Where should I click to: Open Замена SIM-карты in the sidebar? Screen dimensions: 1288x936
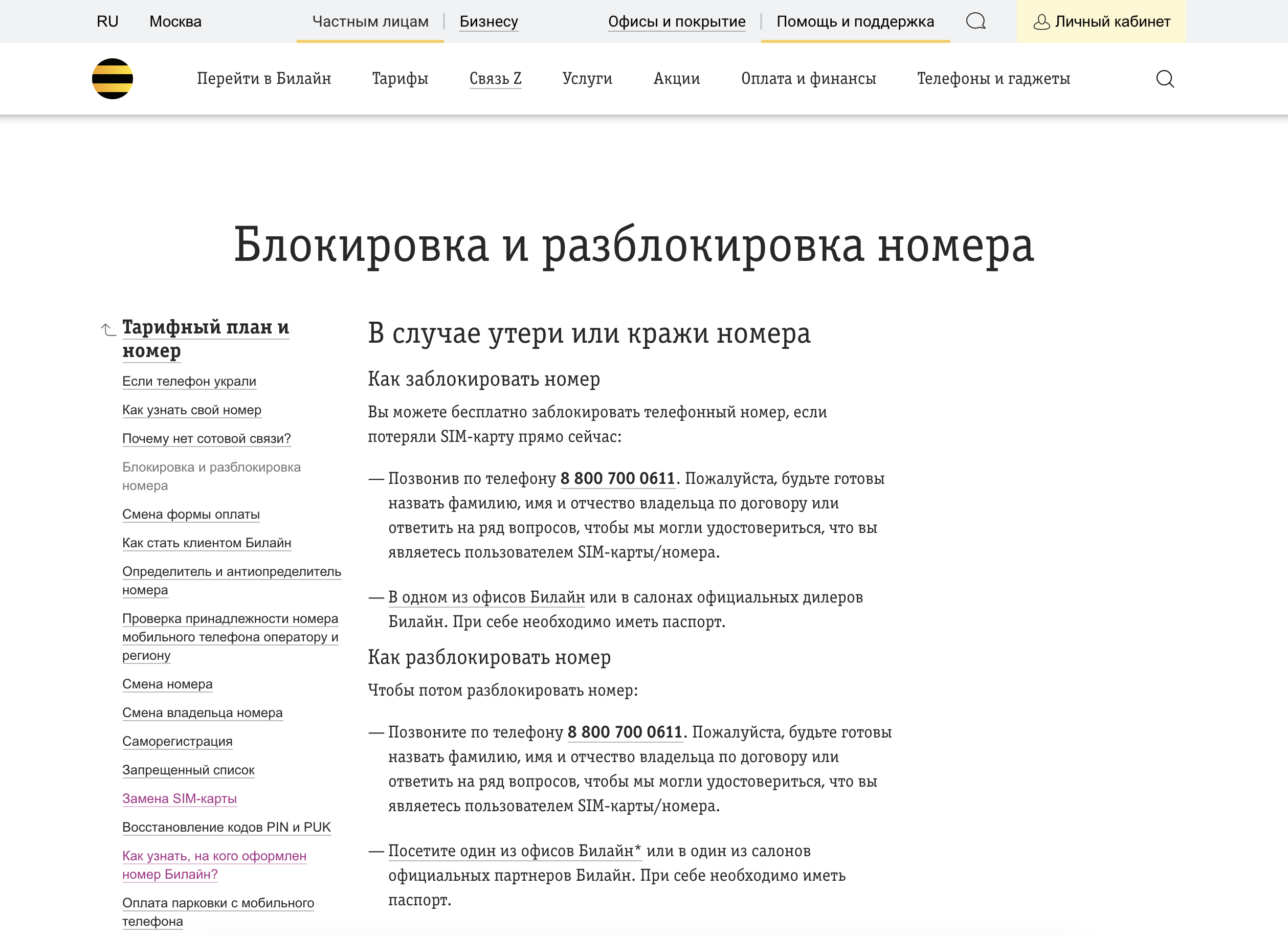(180, 798)
